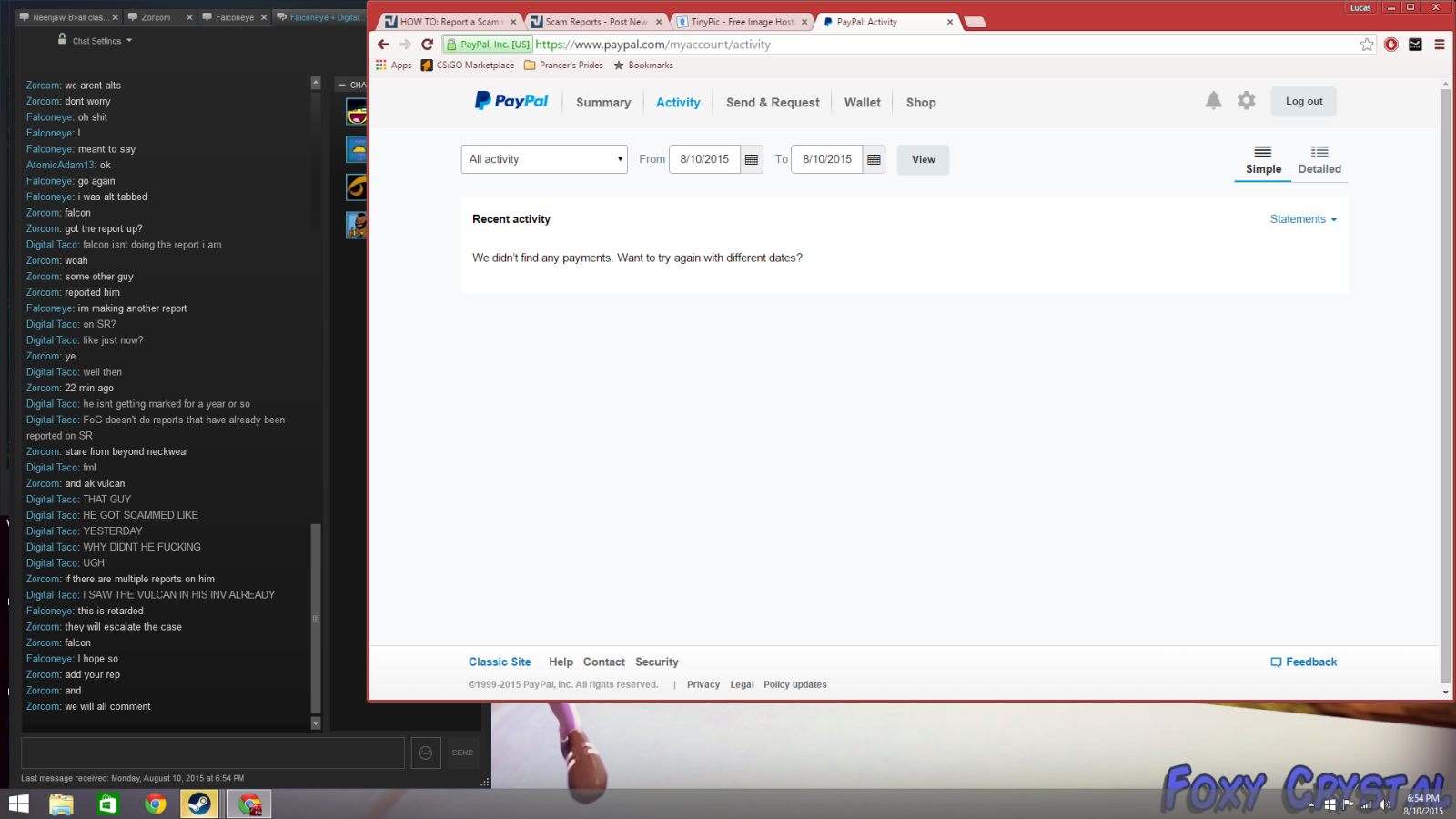The height and width of the screenshot is (819, 1456).
Task: Switch to Detailed activity view
Action: point(1319,160)
